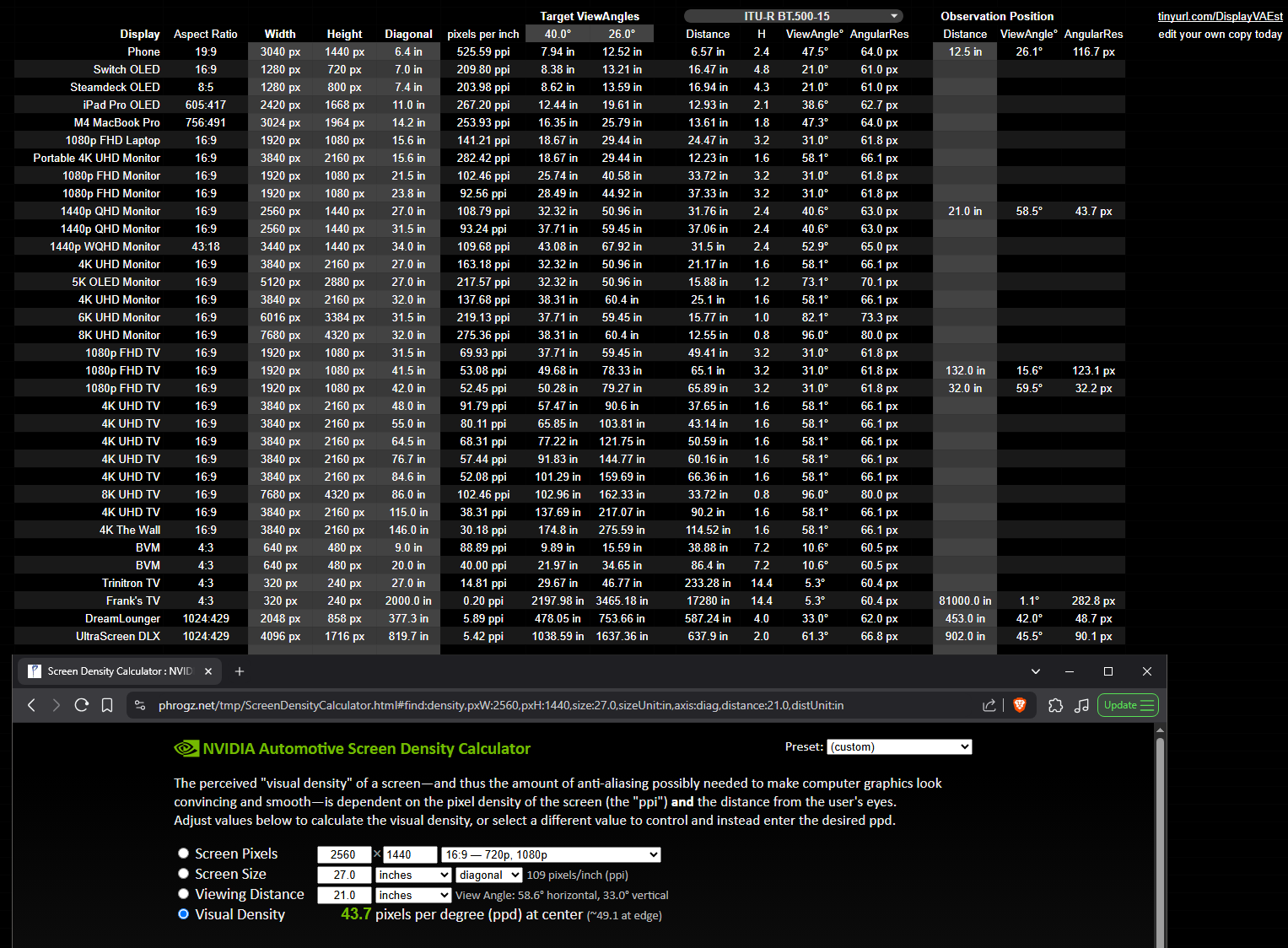Open the diagonal axis dropdown
Screen dimensions: 1288x948
[489, 875]
